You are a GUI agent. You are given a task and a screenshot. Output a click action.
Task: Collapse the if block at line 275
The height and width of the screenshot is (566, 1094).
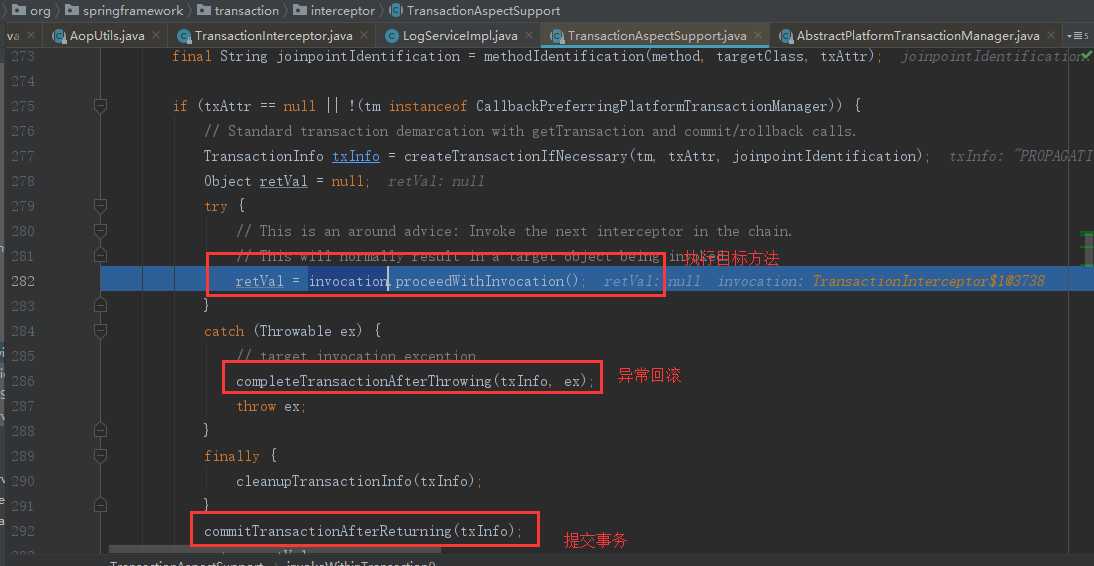click(100, 106)
